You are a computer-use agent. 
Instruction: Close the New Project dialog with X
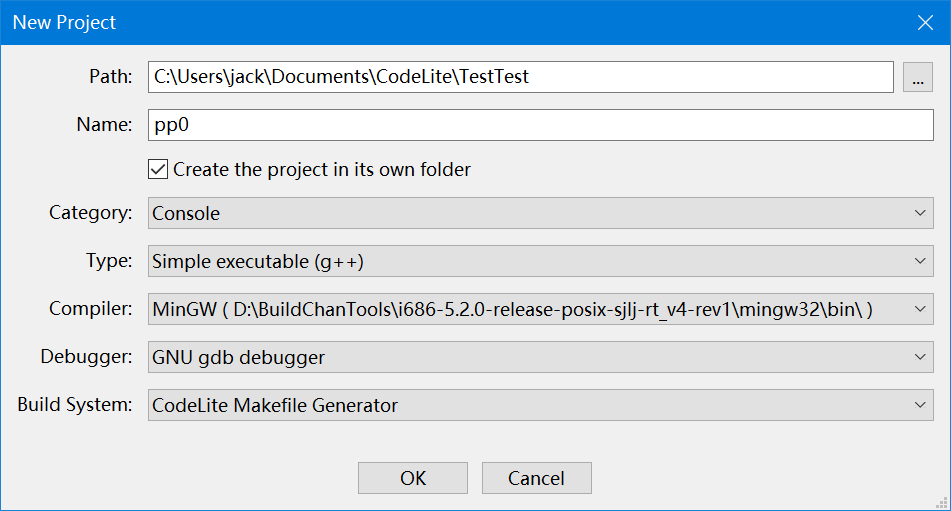coord(926,22)
